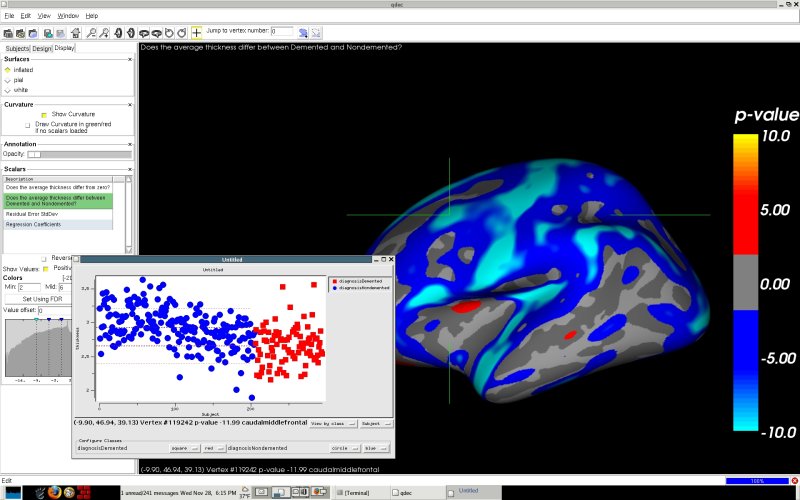Click the Jump to vertex number field
800x500 pixels.
(x=281, y=32)
